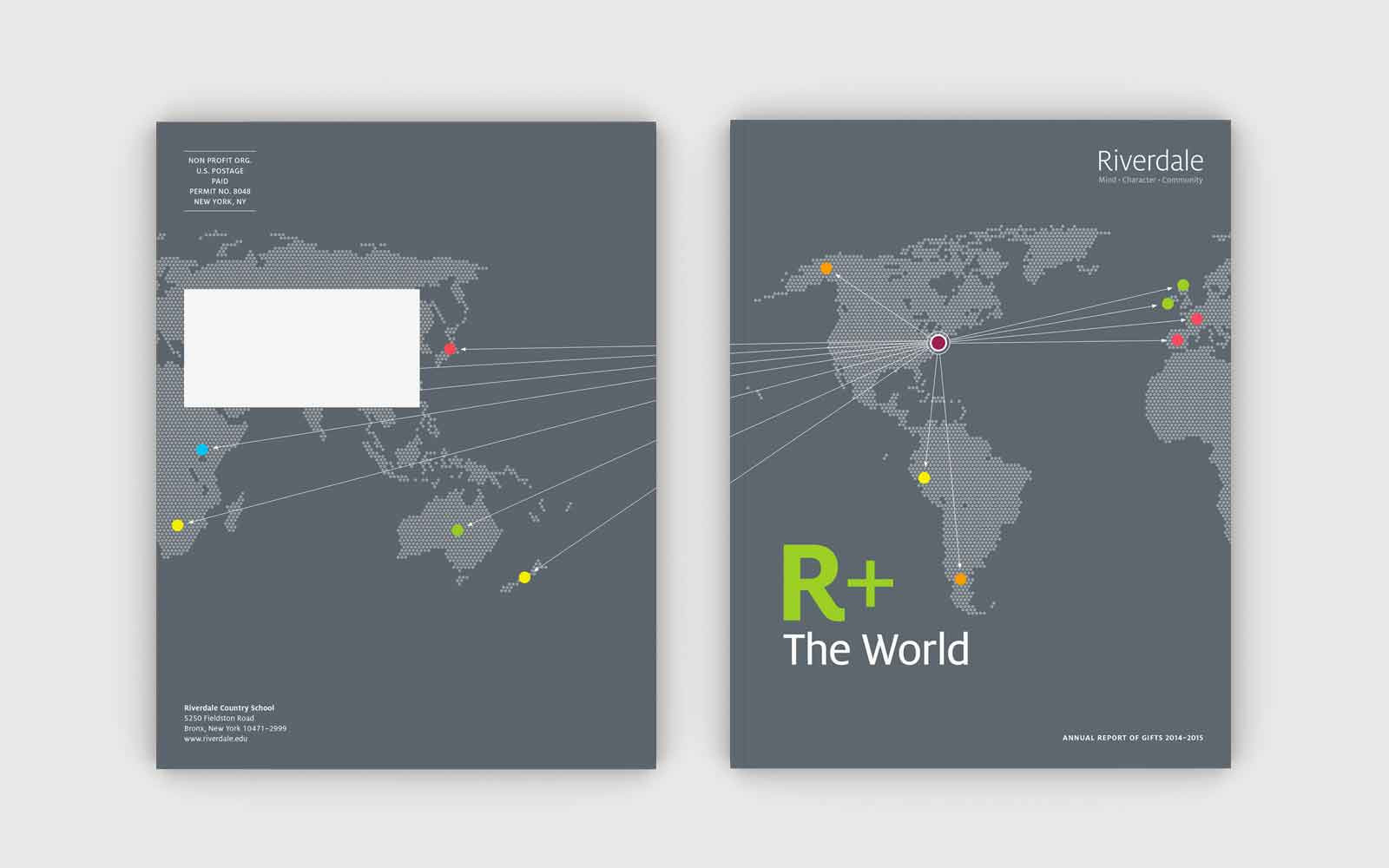The height and width of the screenshot is (868, 1389).
Task: Open the www.riverdale.edu web address
Action: point(216,739)
